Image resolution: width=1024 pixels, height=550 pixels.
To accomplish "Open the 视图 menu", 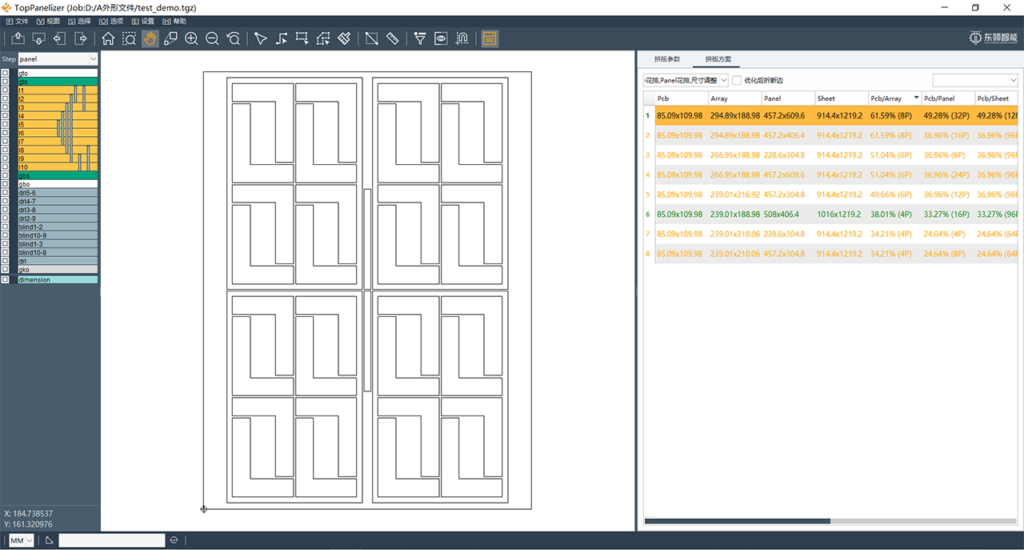I will point(48,22).
